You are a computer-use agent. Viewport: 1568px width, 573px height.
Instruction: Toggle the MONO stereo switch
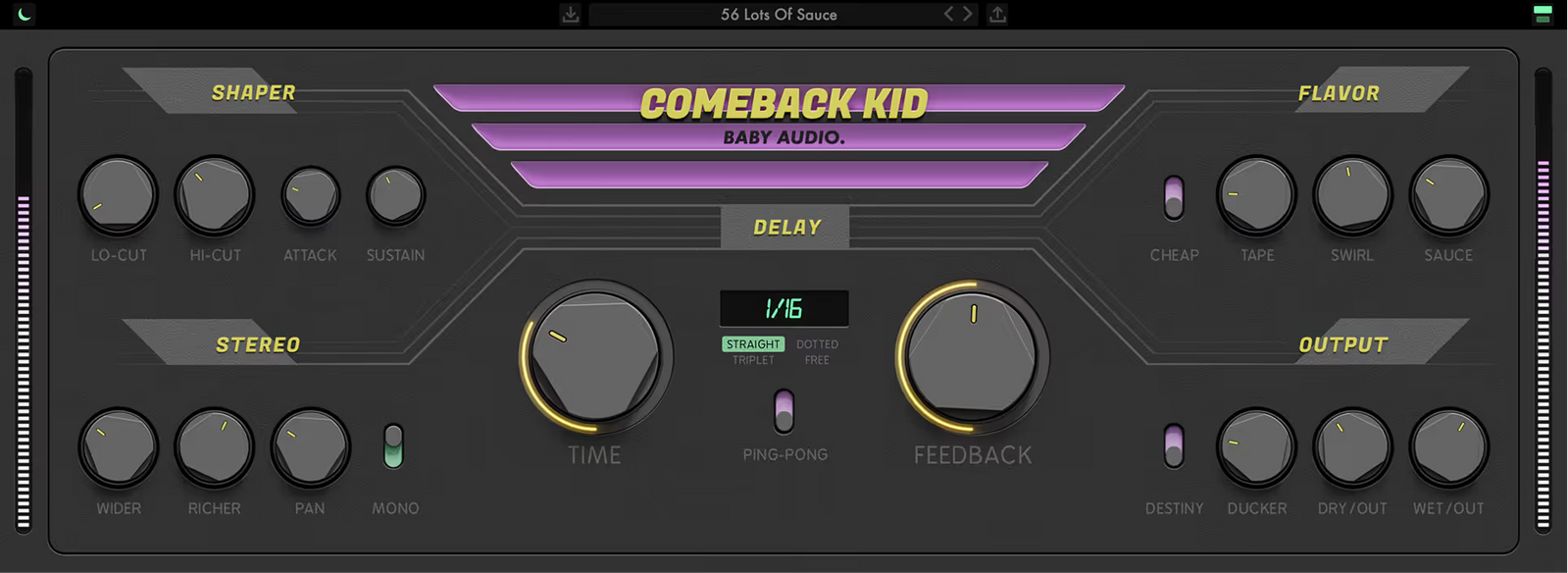393,446
